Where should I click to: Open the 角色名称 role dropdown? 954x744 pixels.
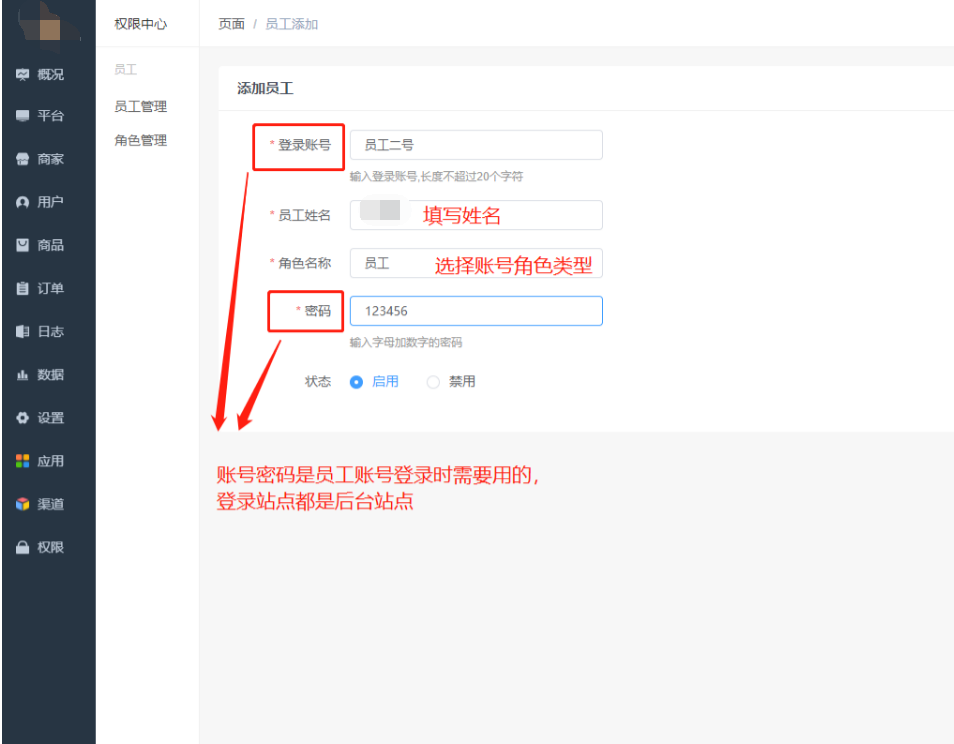pos(476,263)
